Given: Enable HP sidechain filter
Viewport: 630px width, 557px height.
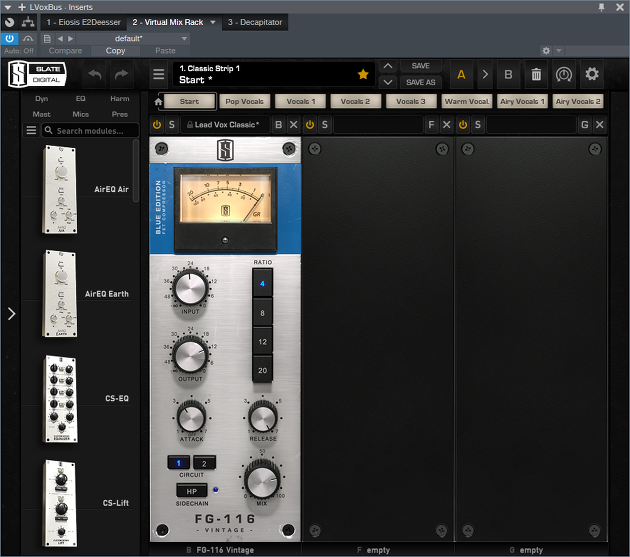Looking at the screenshot, I should (192, 491).
